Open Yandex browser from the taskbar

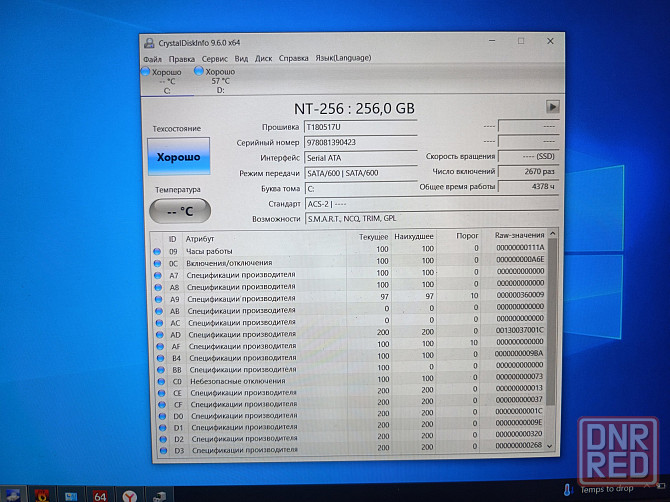pyautogui.click(x=129, y=496)
